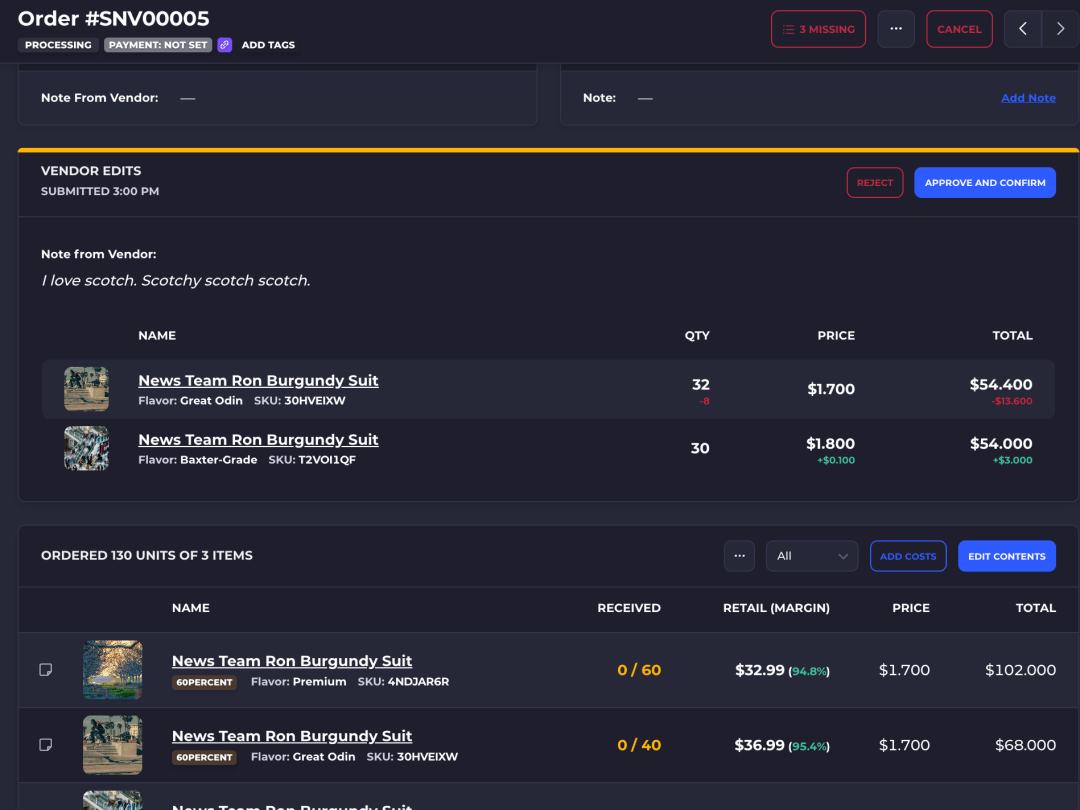Click Add Tags in the order header
The width and height of the screenshot is (1080, 810).
tap(268, 45)
